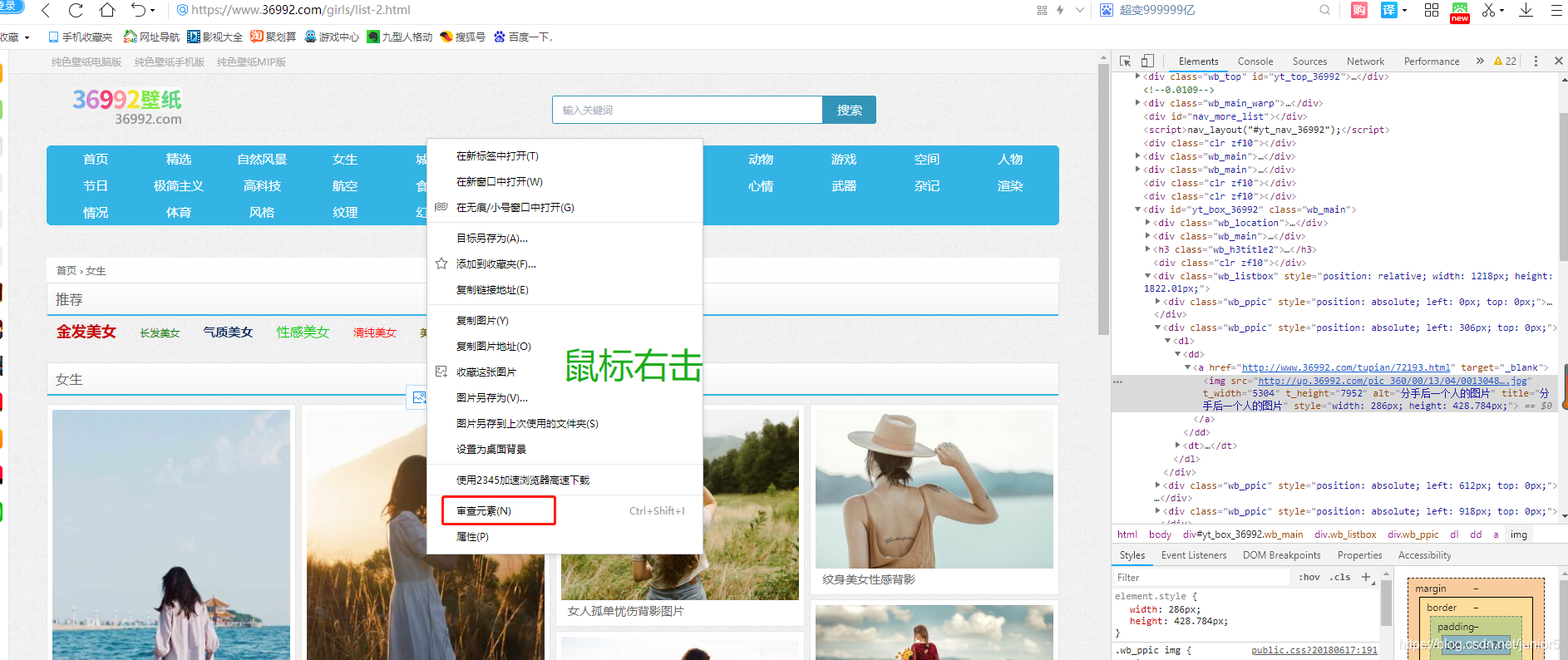The image size is (1568, 660).
Task: Click the lightning speed mode icon
Action: [x=1060, y=10]
